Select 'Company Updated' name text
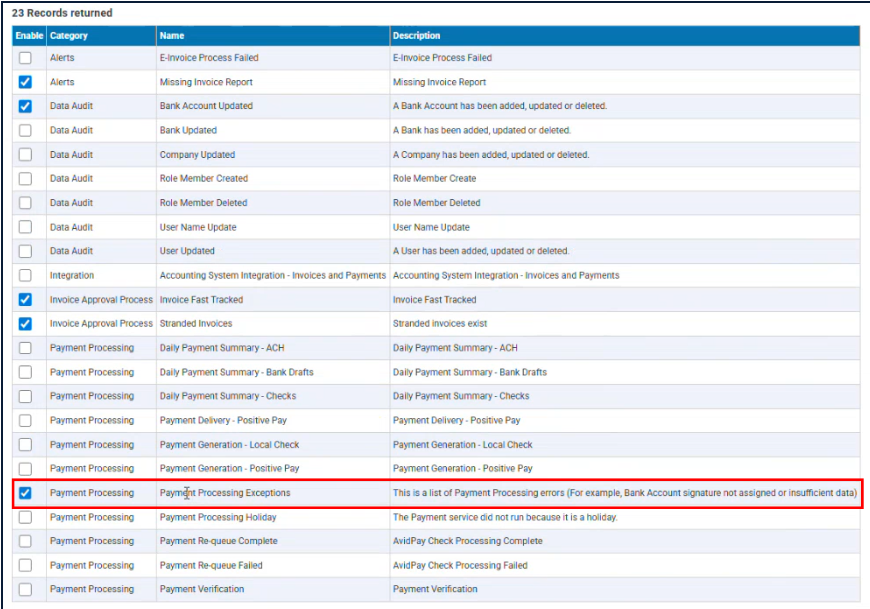 pos(198,155)
